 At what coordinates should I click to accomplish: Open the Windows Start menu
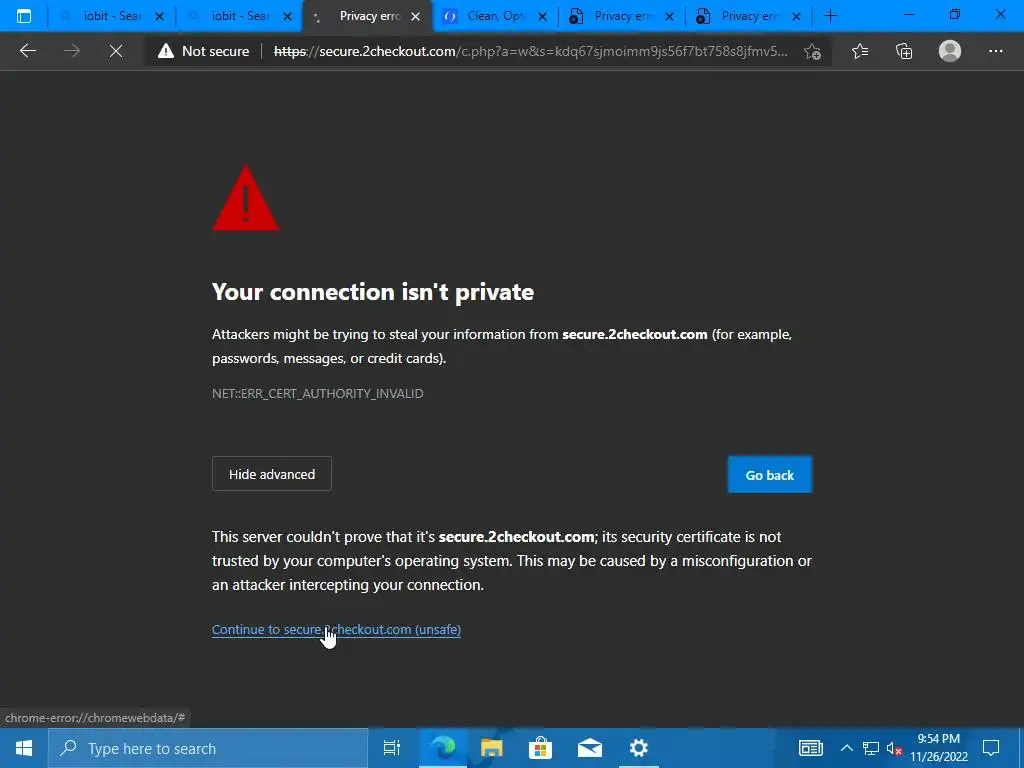pos(24,748)
